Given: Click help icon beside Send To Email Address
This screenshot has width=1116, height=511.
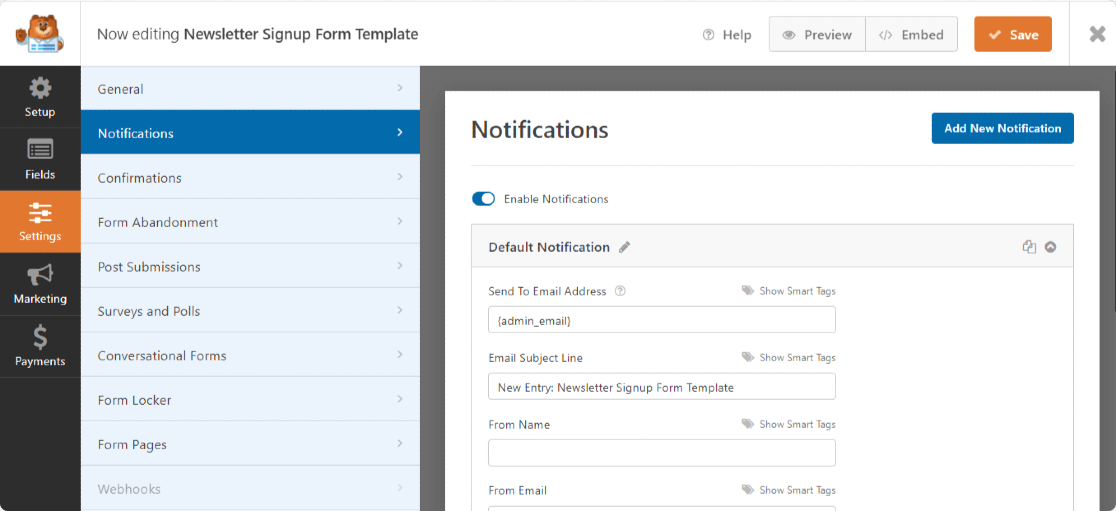Looking at the screenshot, I should 620,291.
